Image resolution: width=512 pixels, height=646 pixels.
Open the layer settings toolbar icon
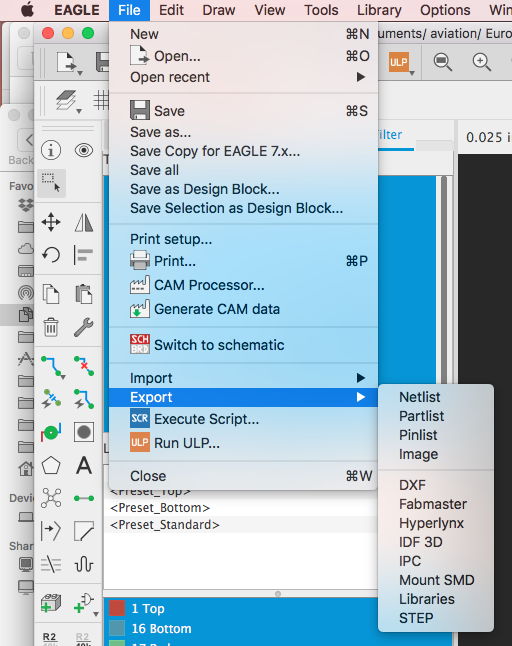click(x=66, y=101)
